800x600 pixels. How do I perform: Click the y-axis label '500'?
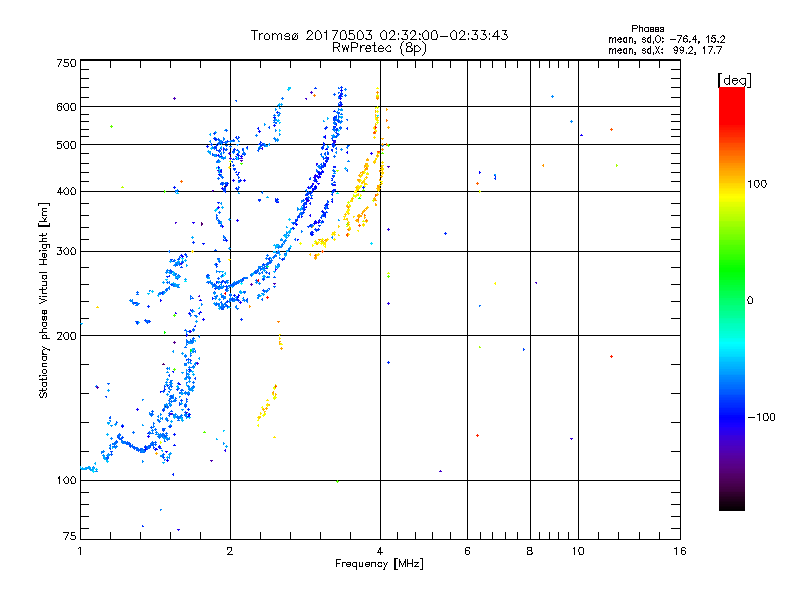(x=67, y=145)
